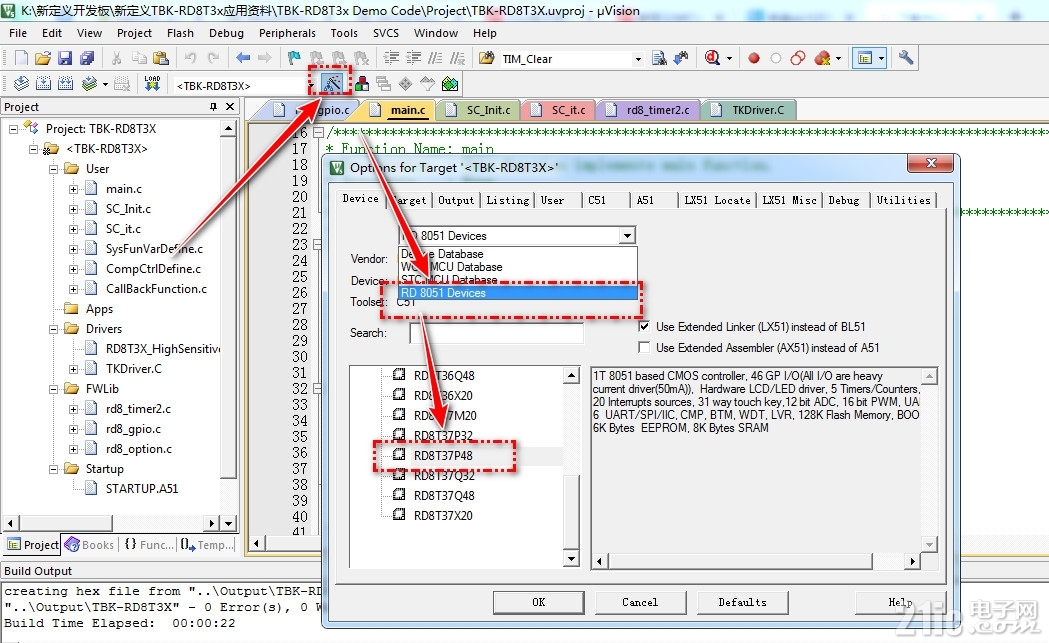Select the Apps folder in the project tree
This screenshot has height=643, width=1049.
click(99, 309)
